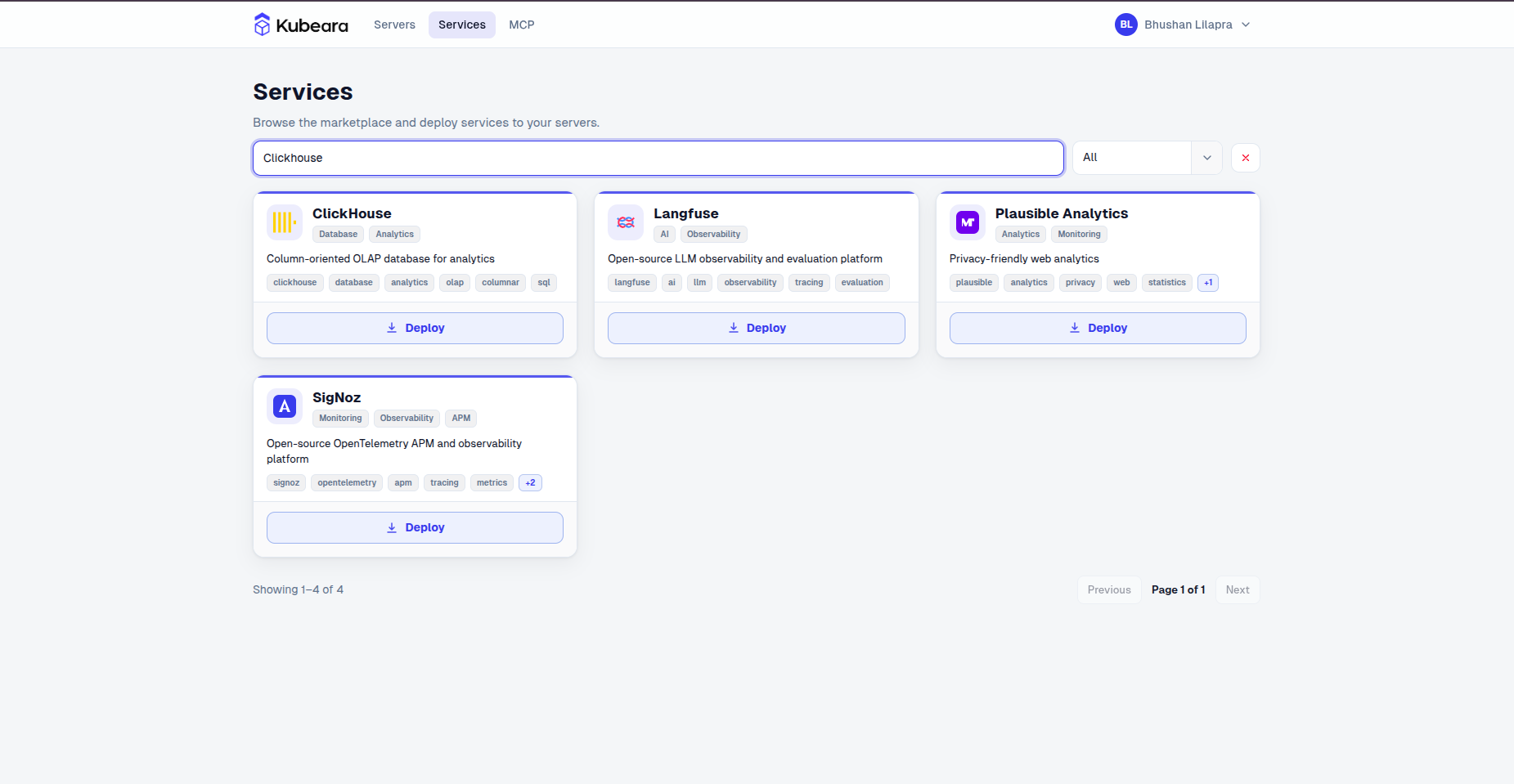Click the Page 1 of 1 indicator
The image size is (1514, 784).
point(1179,589)
